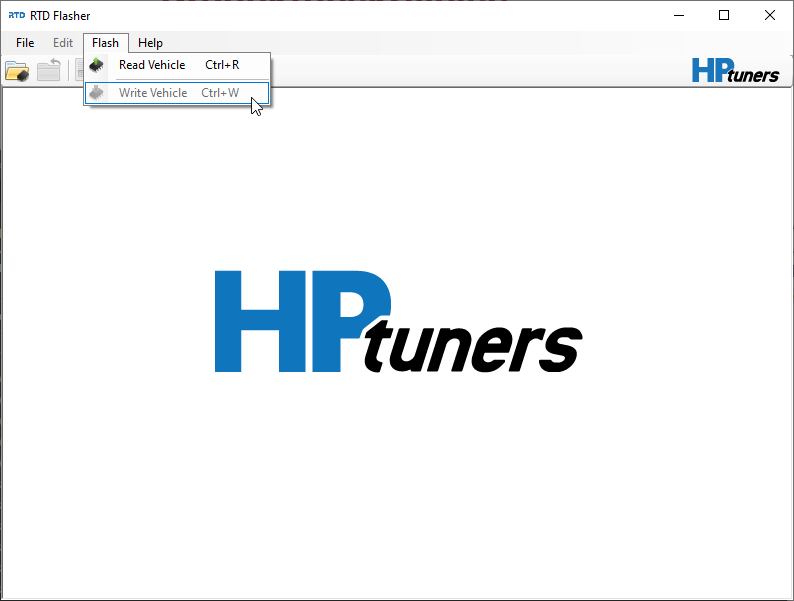Image resolution: width=794 pixels, height=601 pixels.
Task: Maximize the RTD Flasher window
Action: [724, 16]
